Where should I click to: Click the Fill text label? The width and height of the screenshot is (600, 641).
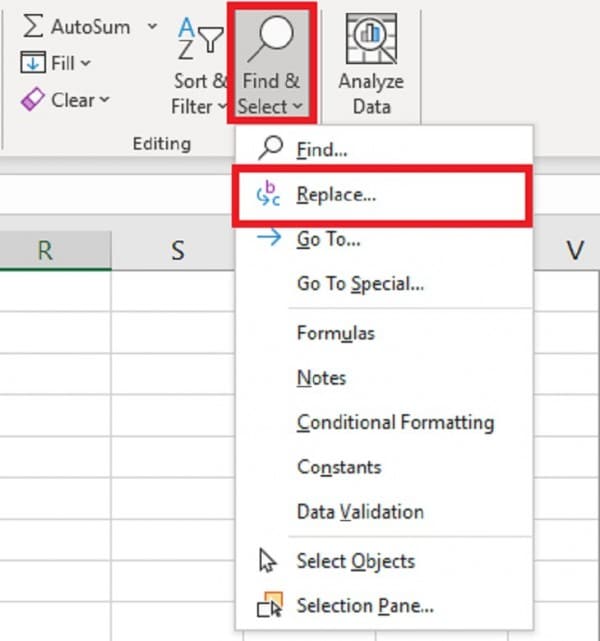[63, 63]
